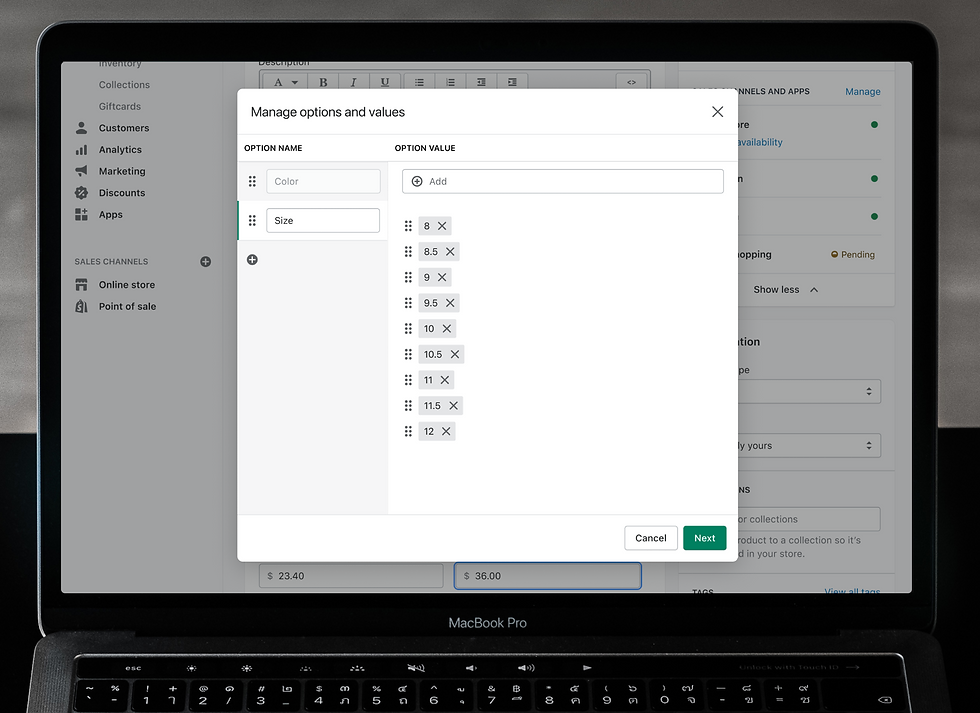Open Collections in the sidebar
Image resolution: width=980 pixels, height=713 pixels.
pos(124,85)
